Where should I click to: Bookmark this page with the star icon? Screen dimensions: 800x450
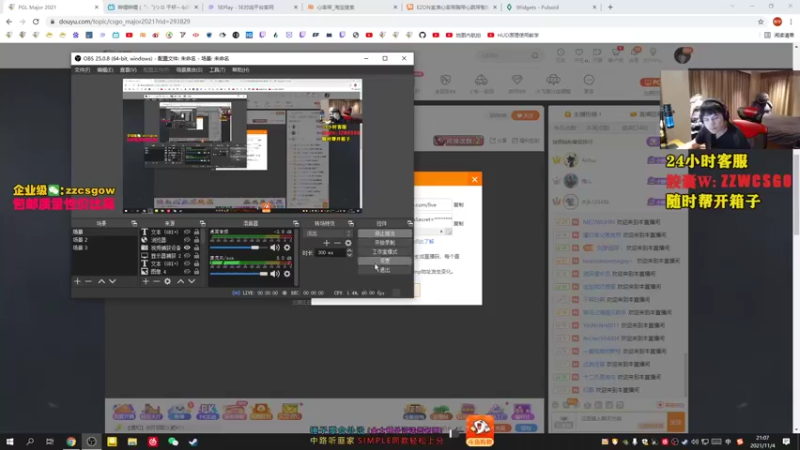coord(761,21)
